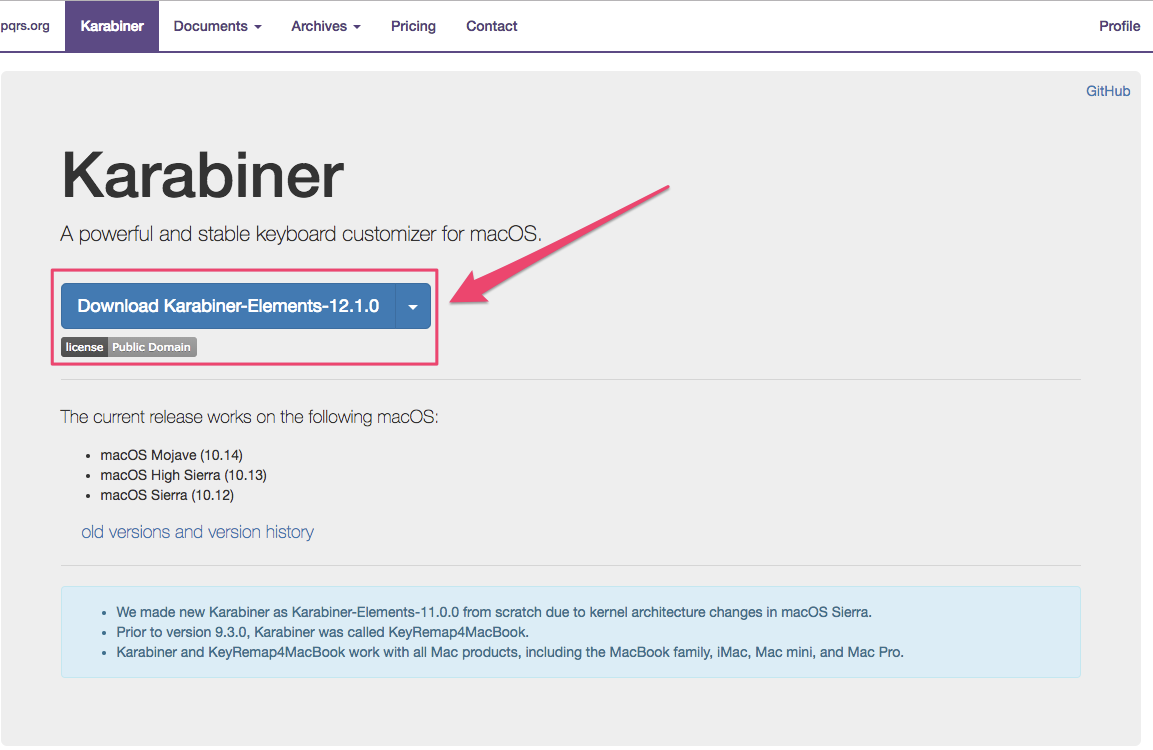
Task: Expand the caret beside the Download button
Action: pyautogui.click(x=413, y=306)
